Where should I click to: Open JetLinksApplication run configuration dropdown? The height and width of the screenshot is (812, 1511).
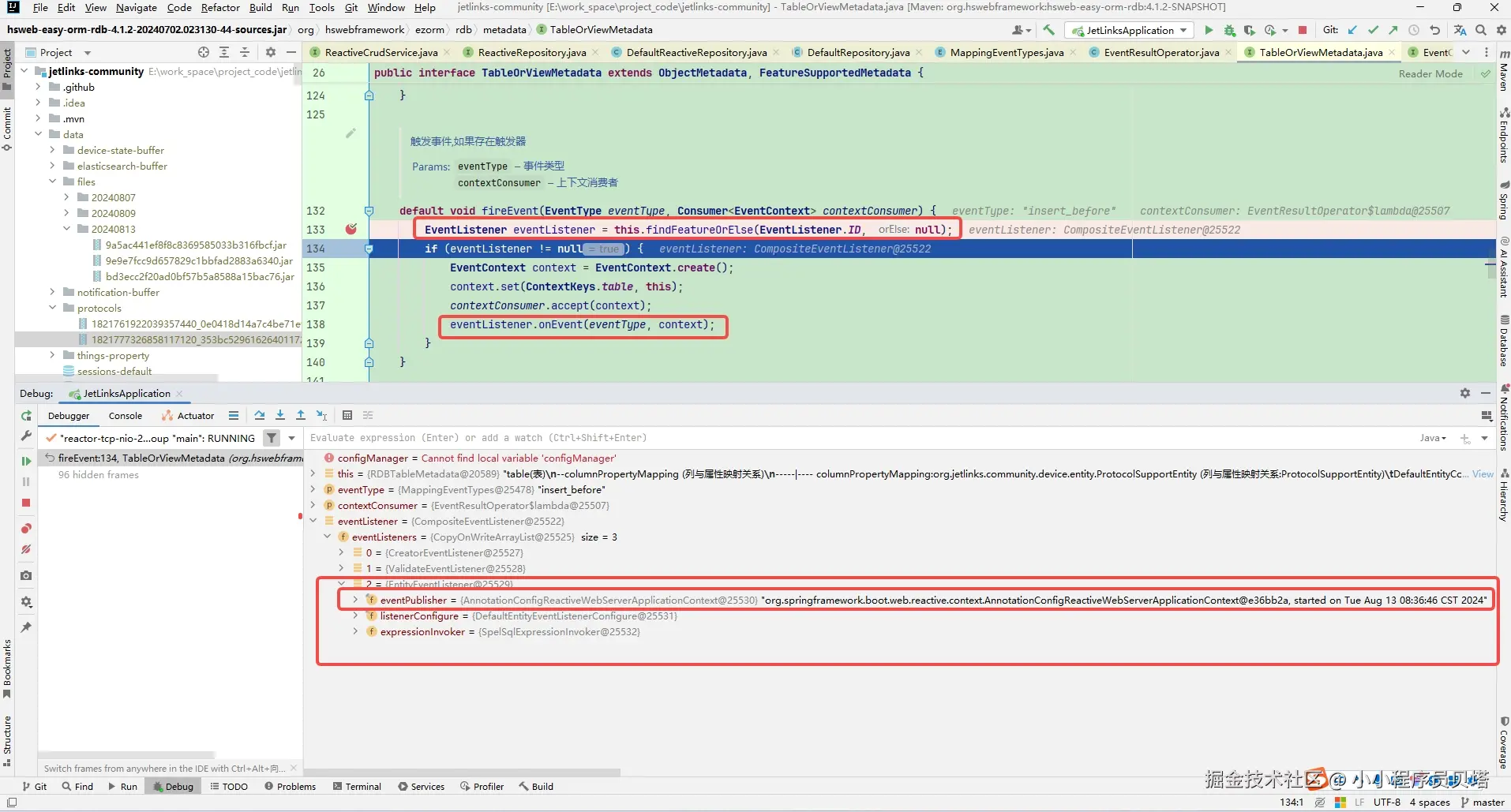click(x=1130, y=30)
